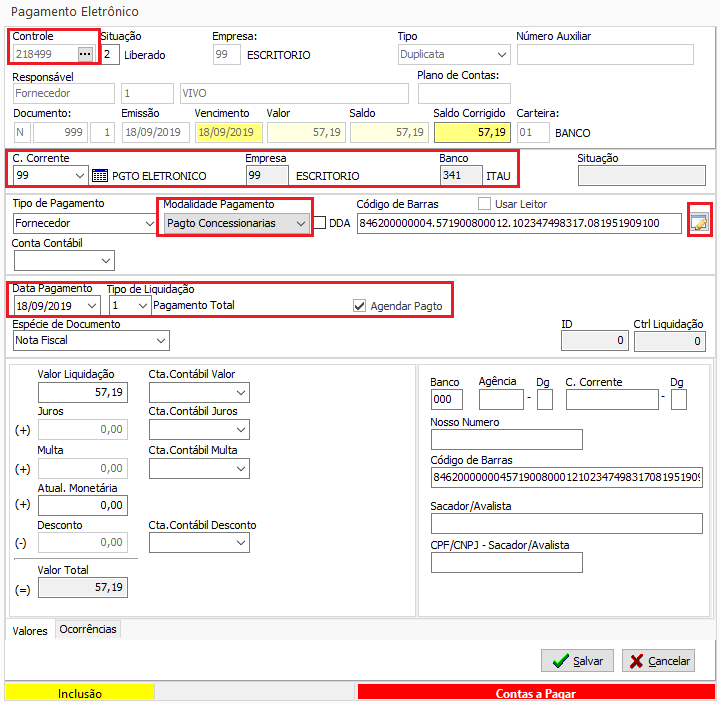Image resolution: width=720 pixels, height=704 pixels.
Task: Click agency Dg digit field
Action: 545,399
